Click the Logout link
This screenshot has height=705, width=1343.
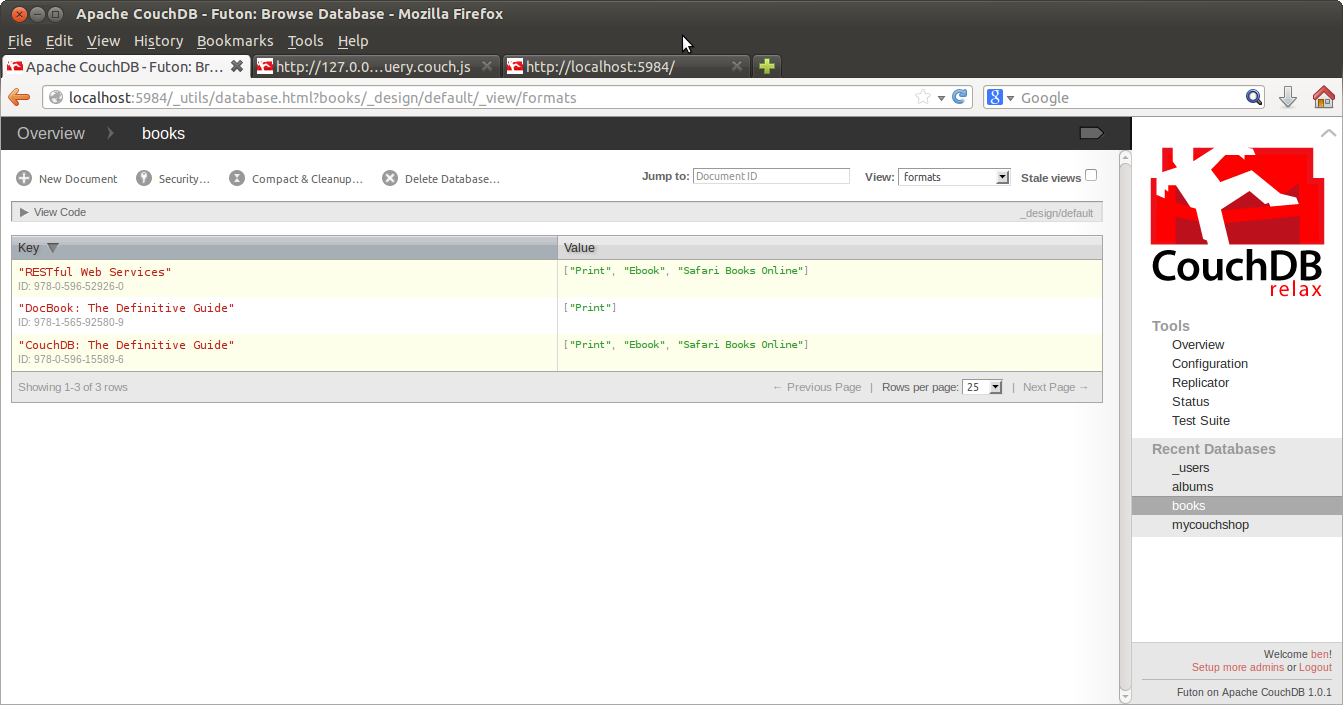(1315, 667)
